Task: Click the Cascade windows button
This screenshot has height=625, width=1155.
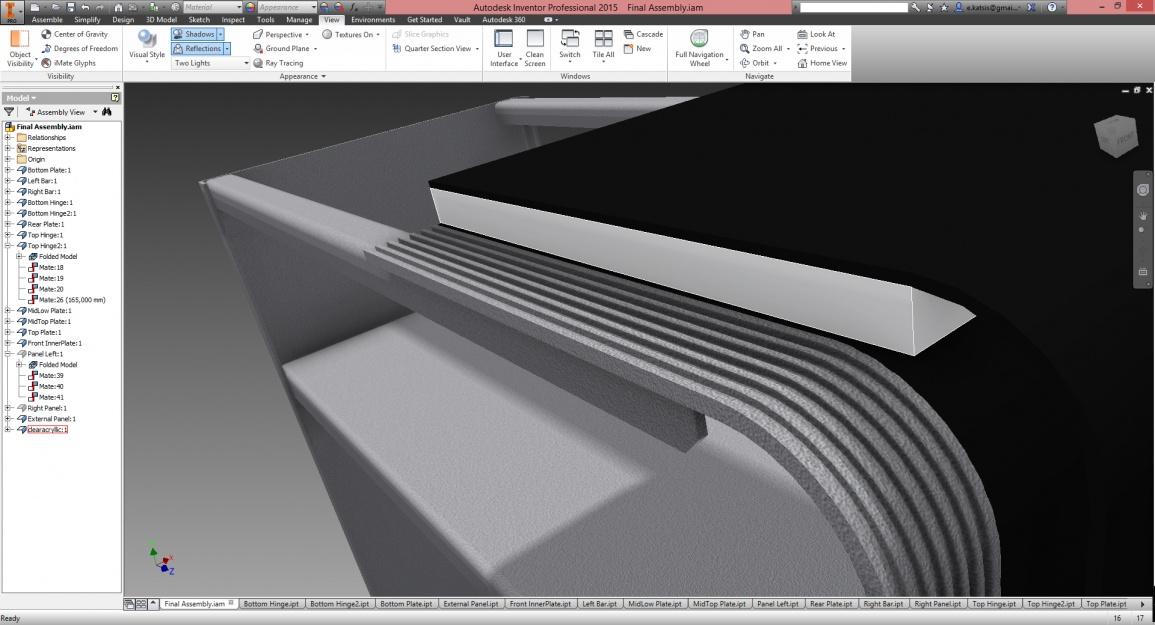Action: coord(642,34)
